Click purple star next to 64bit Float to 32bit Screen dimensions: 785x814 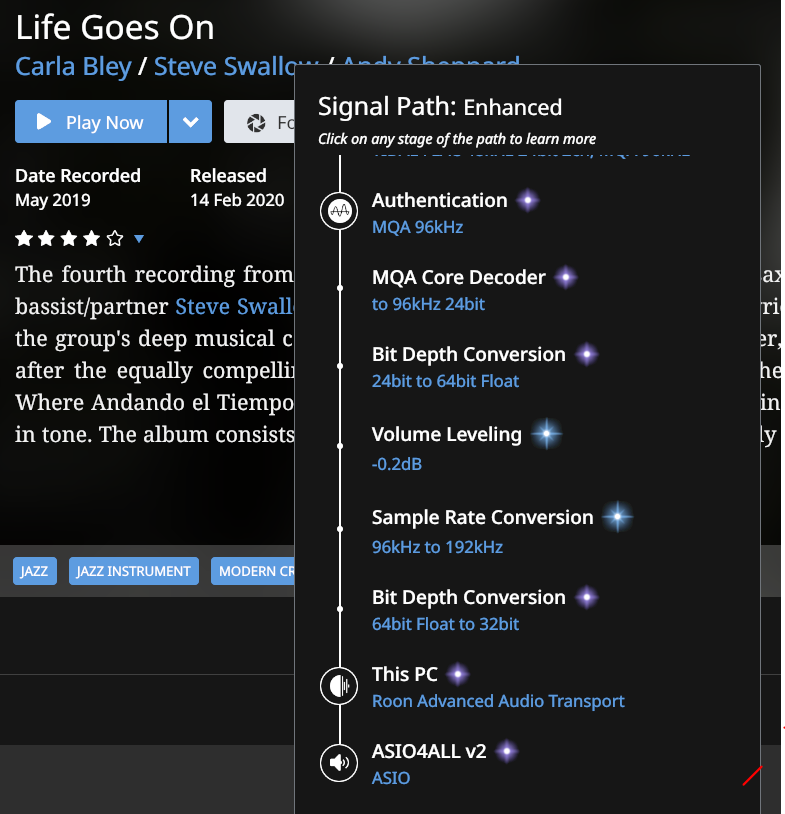(x=587, y=597)
